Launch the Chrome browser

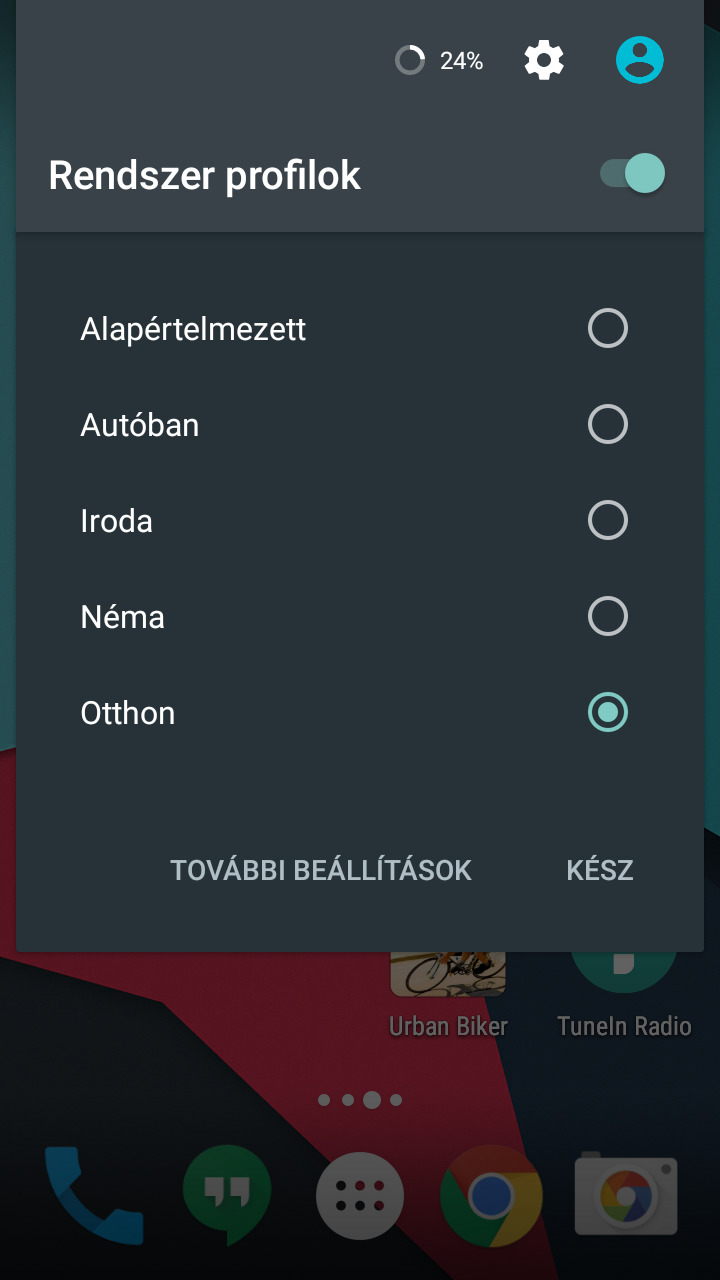[491, 1196]
